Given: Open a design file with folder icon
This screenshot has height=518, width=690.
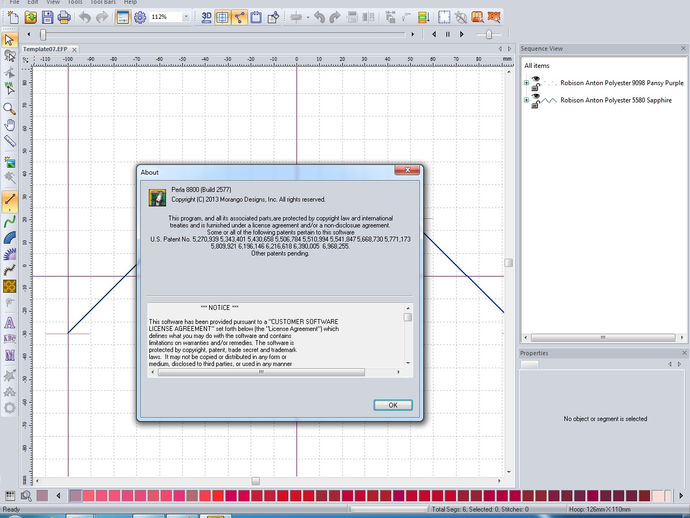Looking at the screenshot, I should (30, 17).
